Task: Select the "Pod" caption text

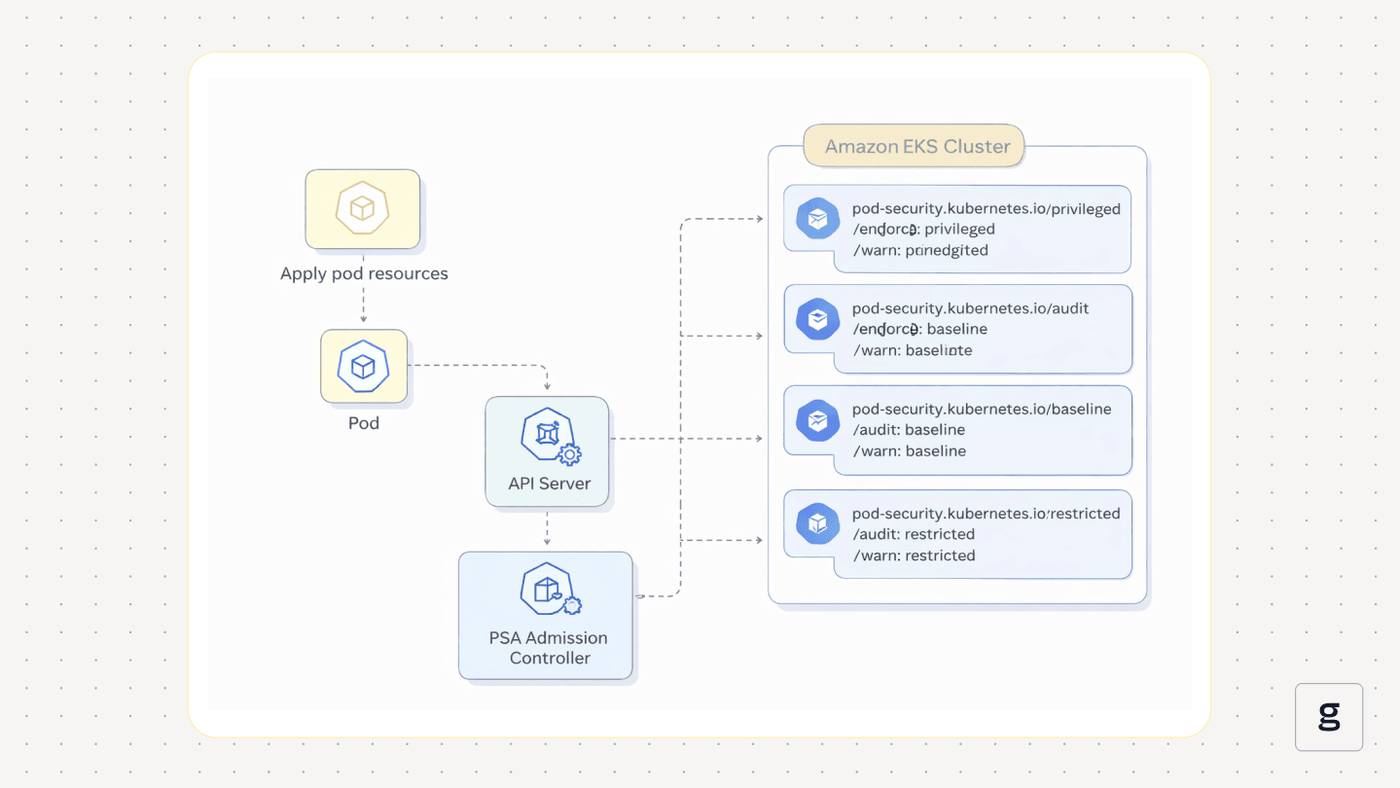Action: pyautogui.click(x=364, y=423)
